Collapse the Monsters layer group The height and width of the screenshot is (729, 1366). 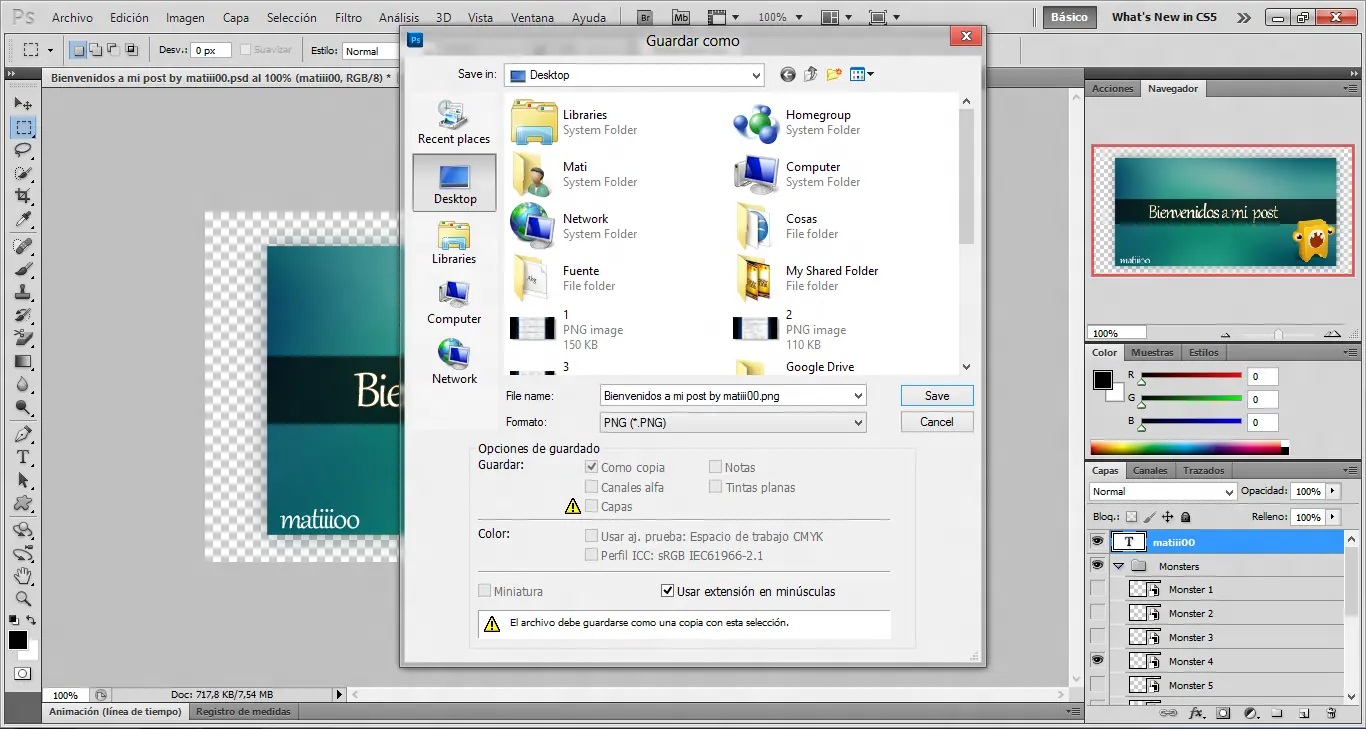(x=1119, y=566)
